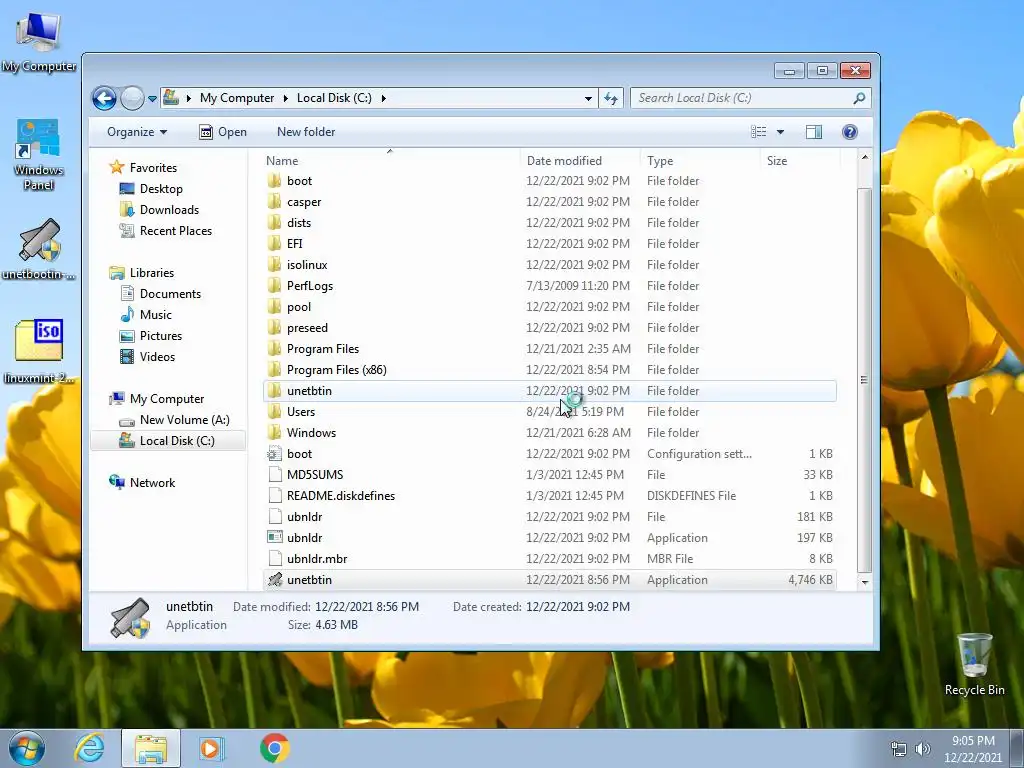Open Recent Places in navigation pane

[176, 231]
